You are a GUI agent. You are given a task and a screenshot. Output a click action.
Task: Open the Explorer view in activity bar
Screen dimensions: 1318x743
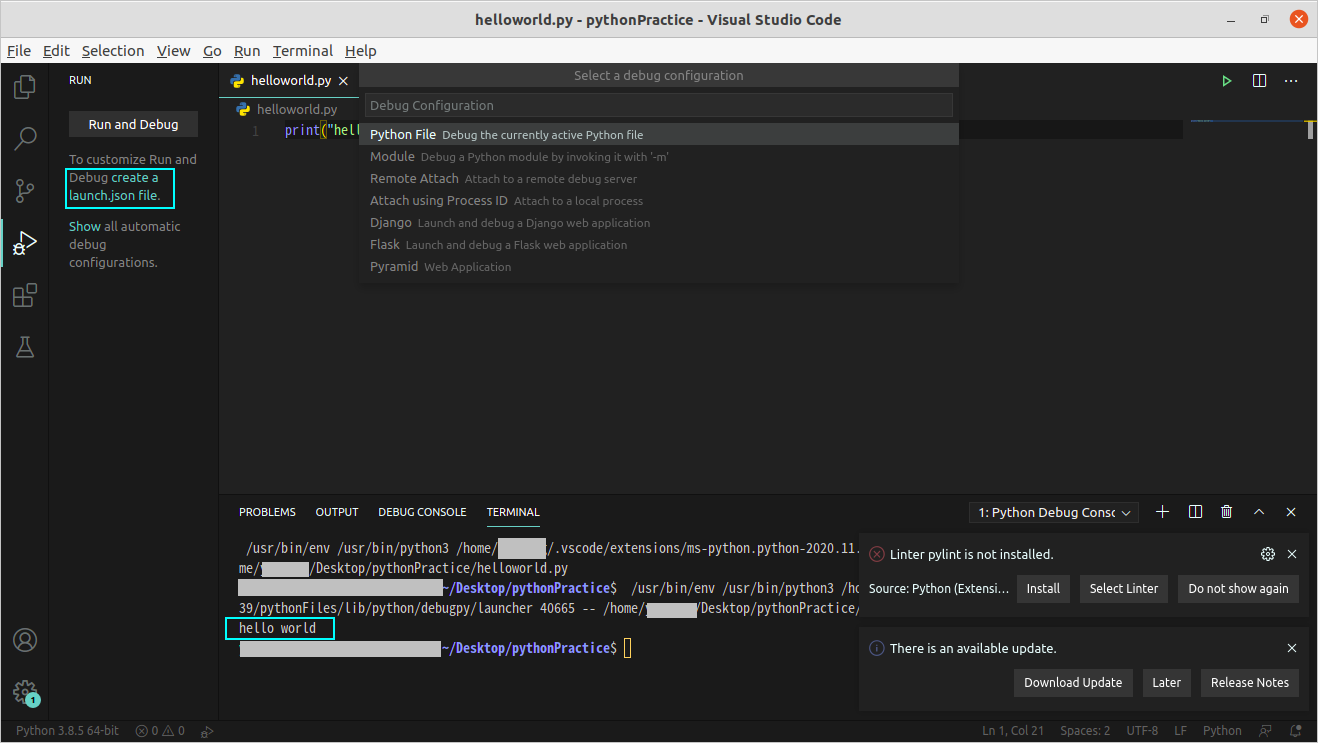[25, 87]
